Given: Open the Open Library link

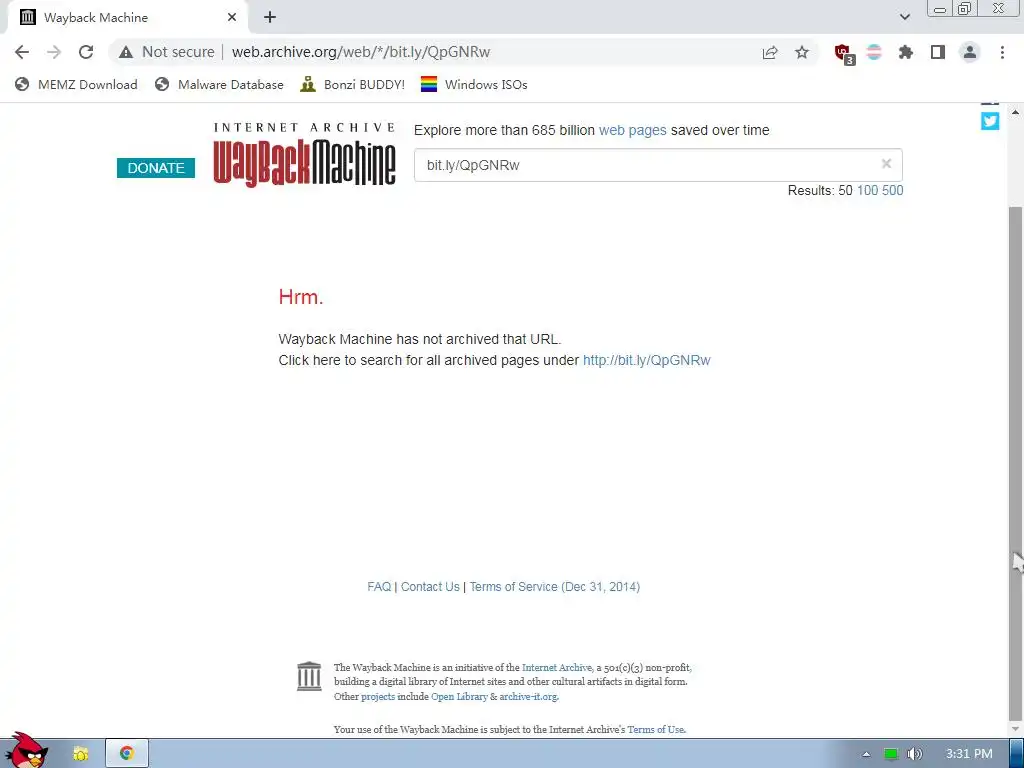Looking at the screenshot, I should [459, 697].
